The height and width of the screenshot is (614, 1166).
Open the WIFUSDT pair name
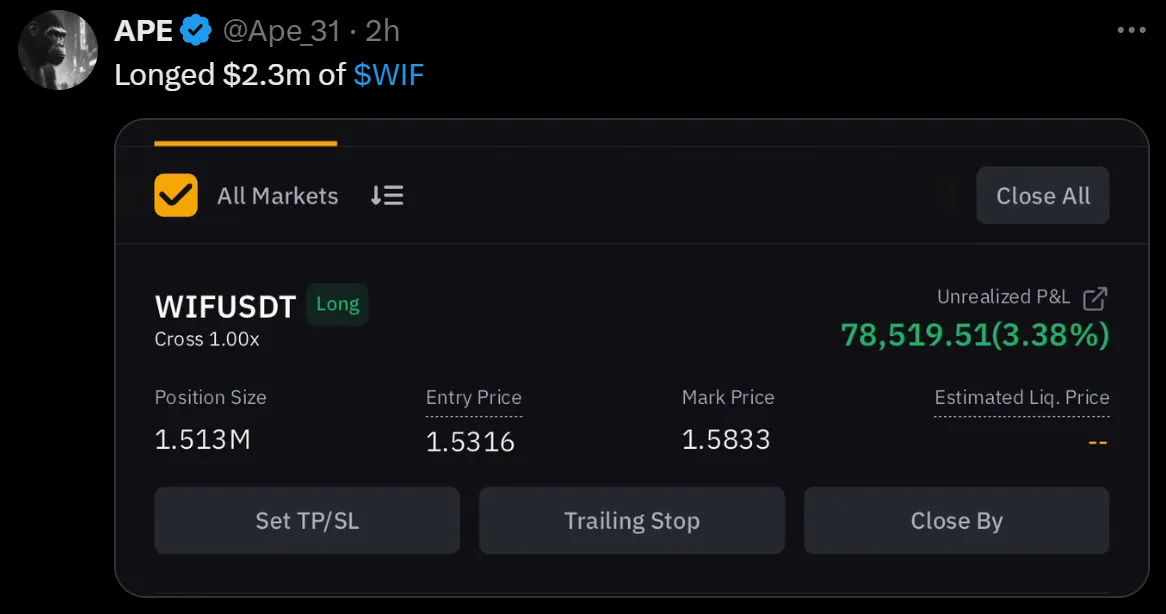tap(225, 306)
